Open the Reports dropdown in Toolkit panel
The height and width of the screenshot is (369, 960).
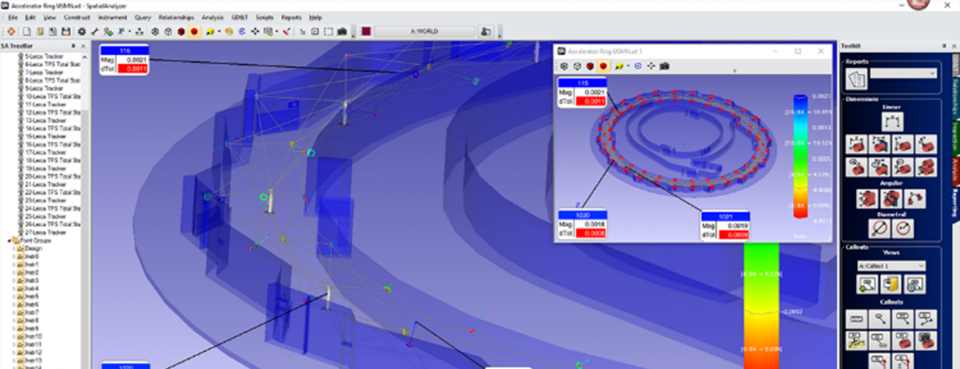click(904, 73)
